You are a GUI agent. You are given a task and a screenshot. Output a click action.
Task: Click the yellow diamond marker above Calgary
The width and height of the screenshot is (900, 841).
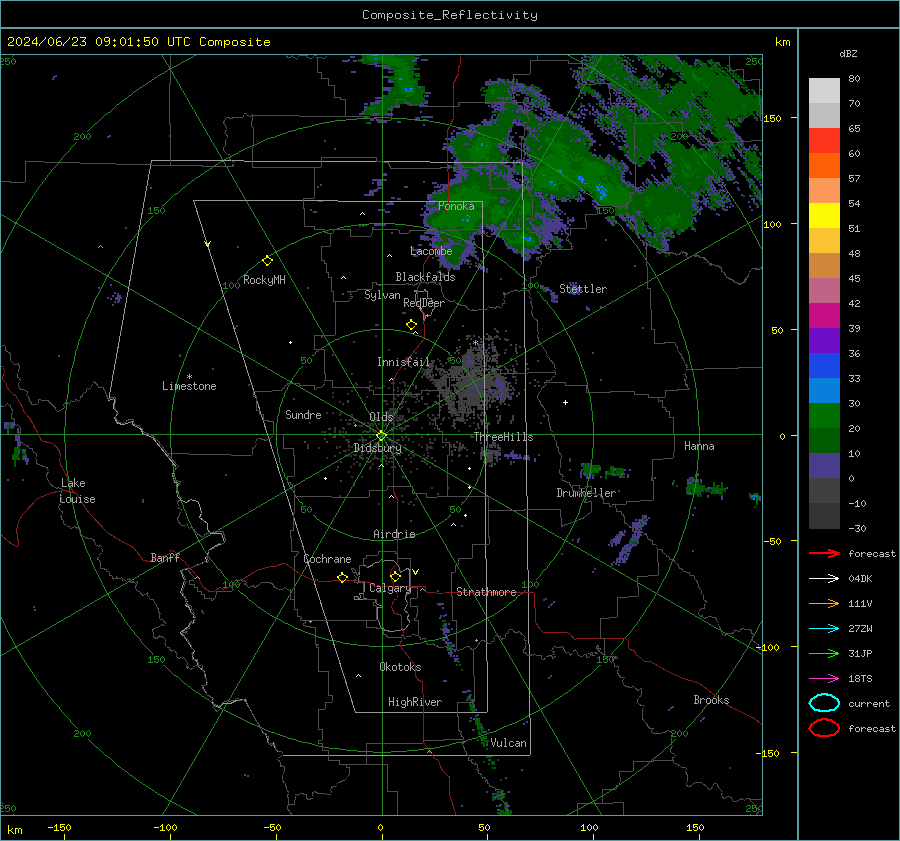tap(395, 576)
